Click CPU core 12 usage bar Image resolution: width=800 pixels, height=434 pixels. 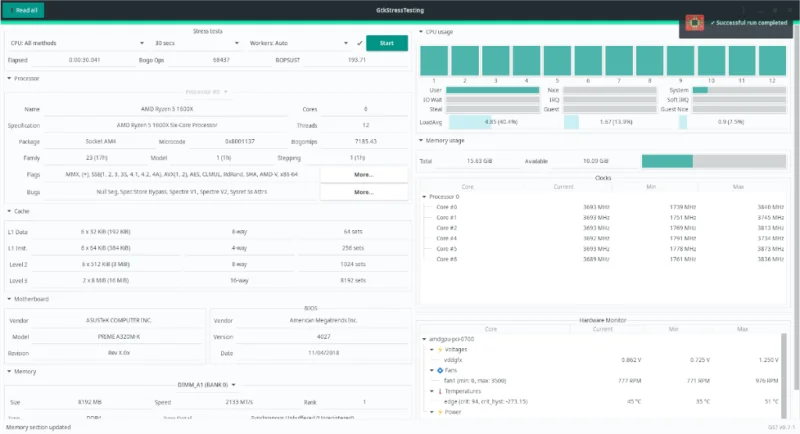772,61
